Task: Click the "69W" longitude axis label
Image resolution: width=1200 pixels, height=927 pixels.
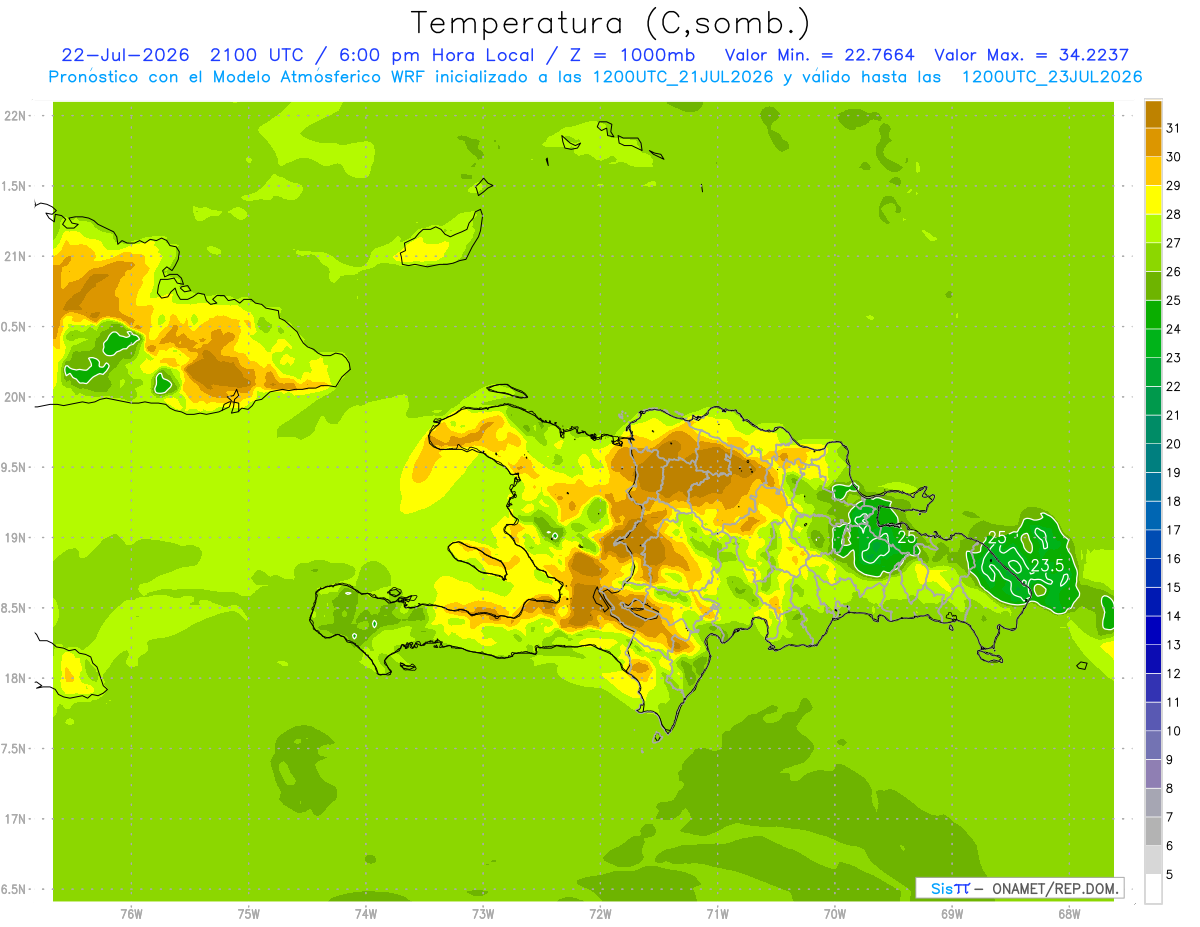Action: (x=952, y=914)
